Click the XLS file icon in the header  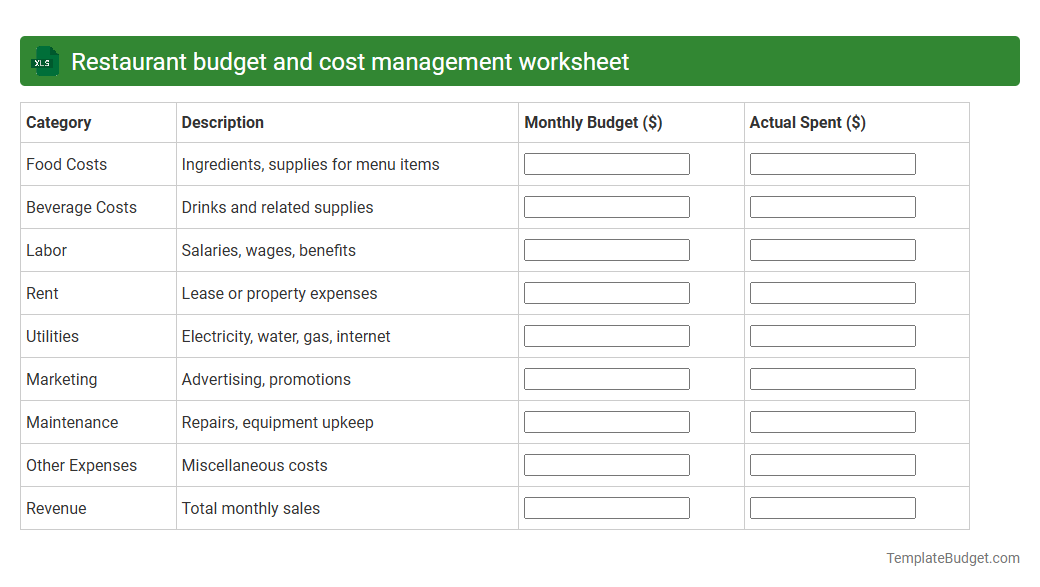[x=44, y=61]
